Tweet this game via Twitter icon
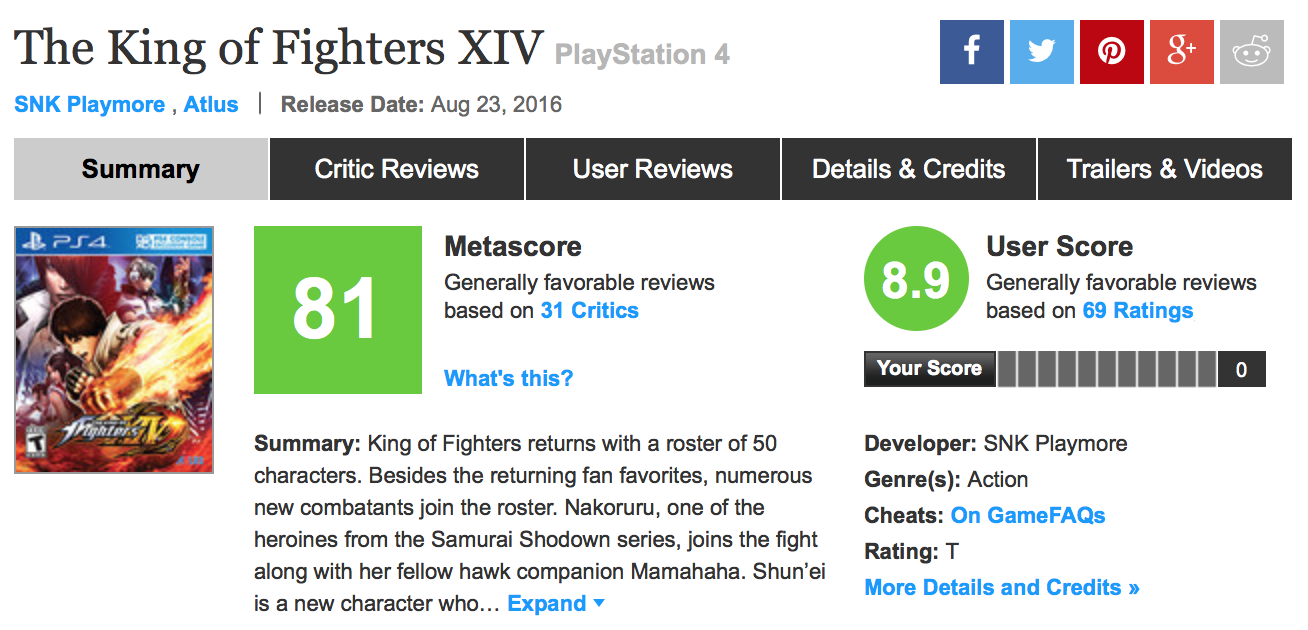 (x=1041, y=52)
